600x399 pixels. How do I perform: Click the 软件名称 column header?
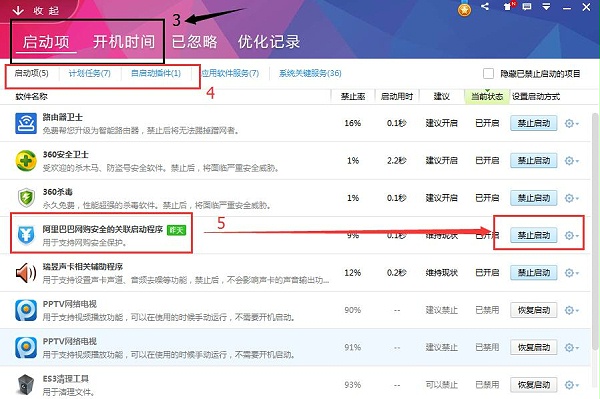pyautogui.click(x=31, y=96)
